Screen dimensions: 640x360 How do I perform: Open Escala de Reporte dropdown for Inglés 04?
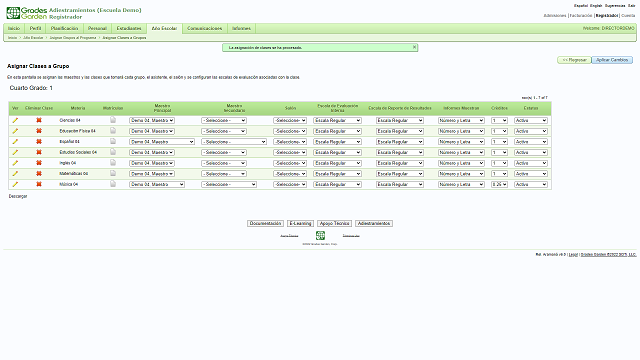click(400, 163)
